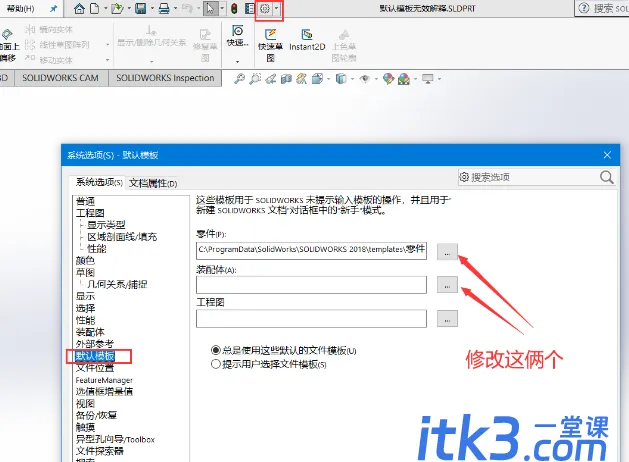Select 几何关系/捕捉 in the options tree
The width and height of the screenshot is (629, 462).
click(117, 284)
